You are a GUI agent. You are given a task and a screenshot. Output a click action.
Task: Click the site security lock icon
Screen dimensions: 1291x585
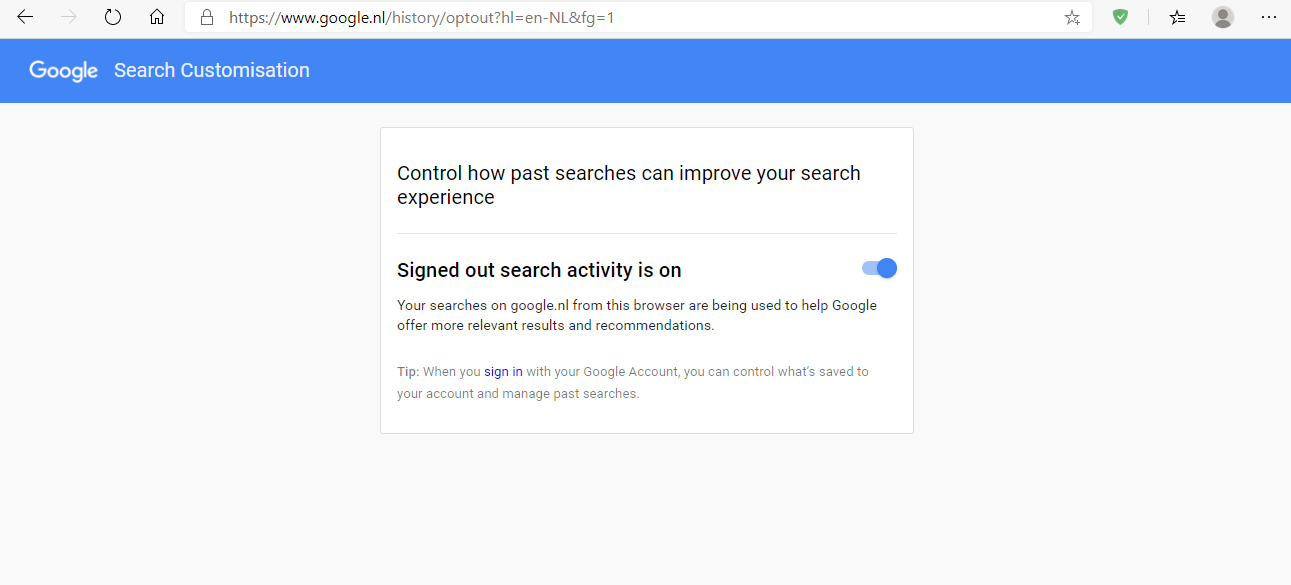coord(207,17)
